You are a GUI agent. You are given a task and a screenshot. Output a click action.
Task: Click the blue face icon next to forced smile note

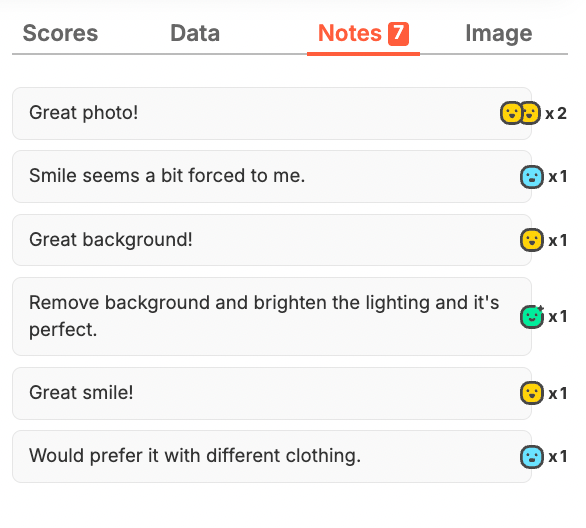[x=531, y=177]
